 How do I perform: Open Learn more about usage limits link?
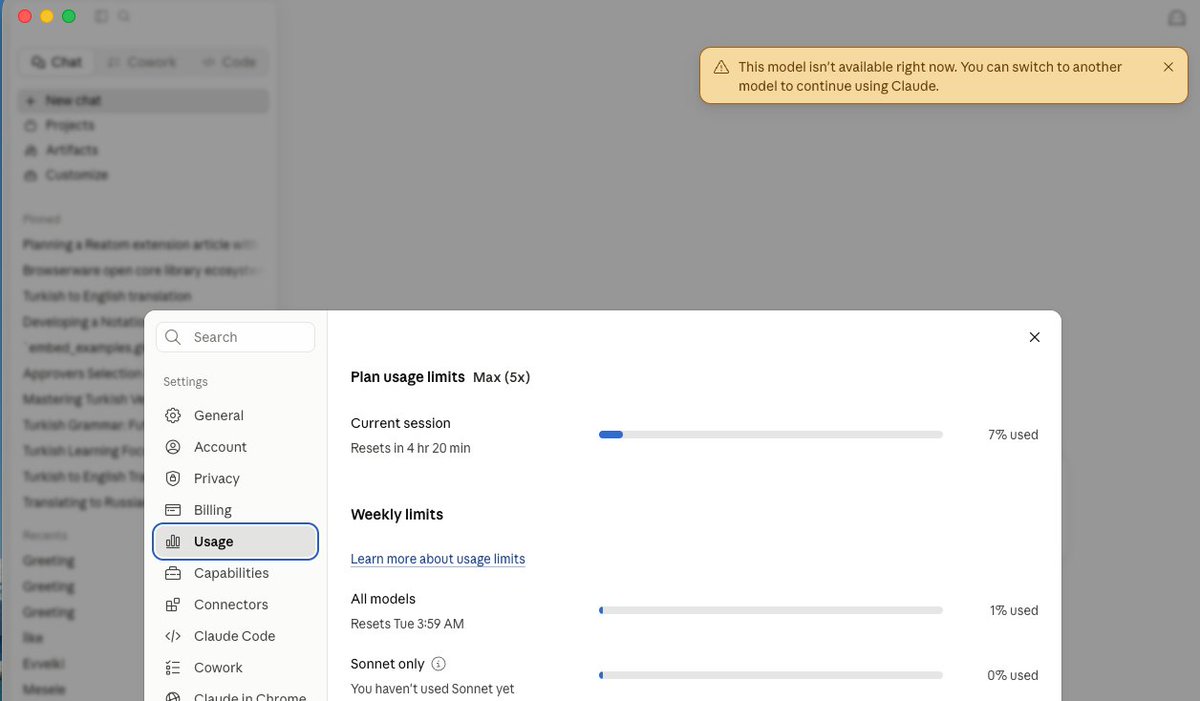438,559
